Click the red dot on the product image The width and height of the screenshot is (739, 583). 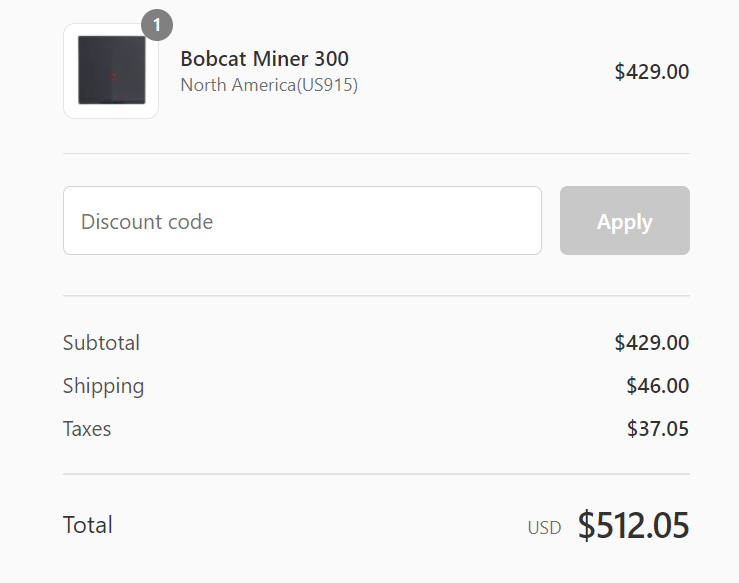coord(112,77)
